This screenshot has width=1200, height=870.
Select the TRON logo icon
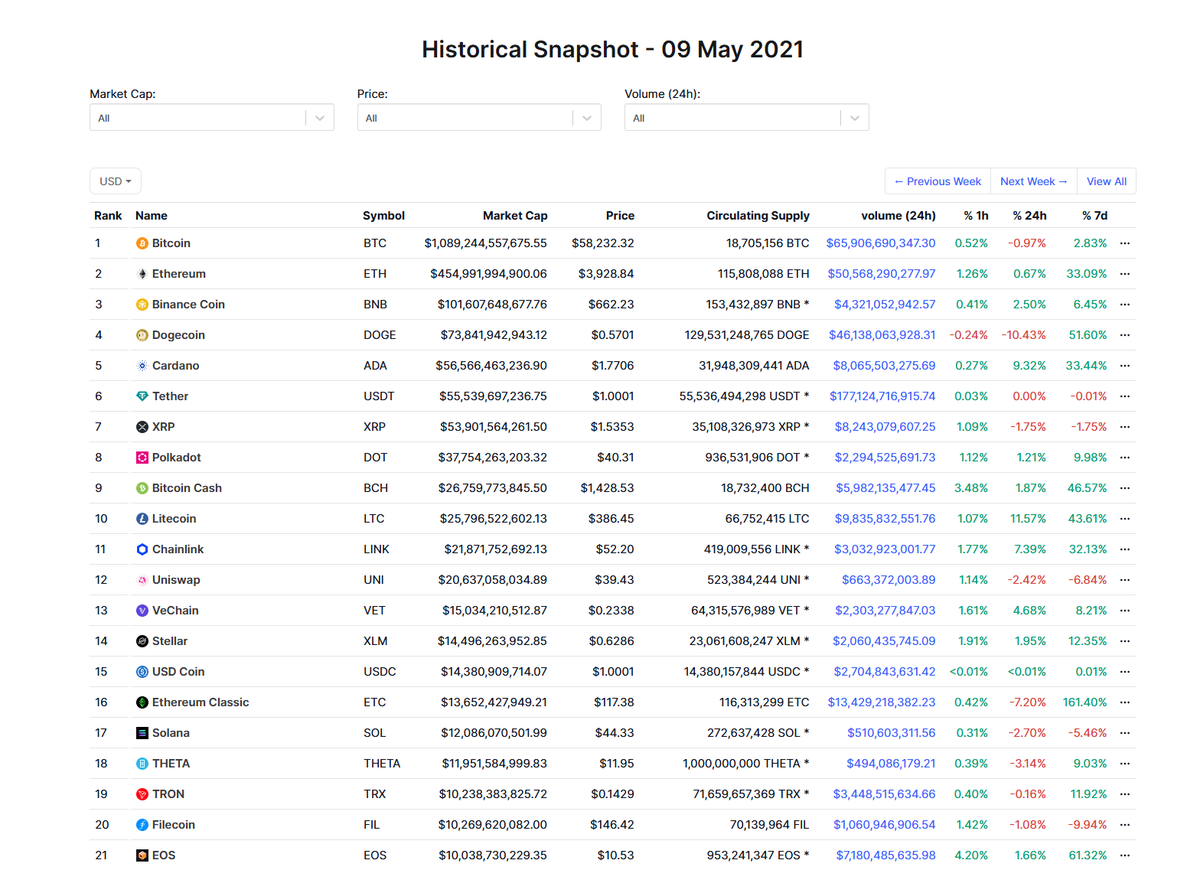coord(140,793)
